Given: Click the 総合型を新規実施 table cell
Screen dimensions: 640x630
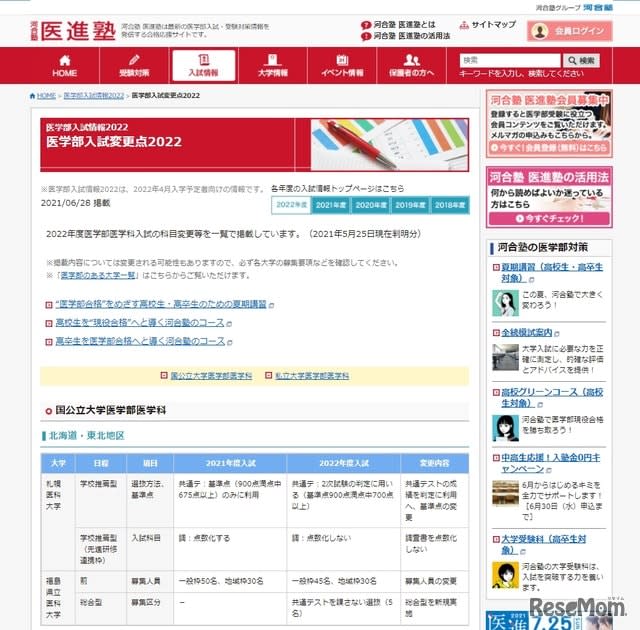Looking at the screenshot, I should pos(435,608).
